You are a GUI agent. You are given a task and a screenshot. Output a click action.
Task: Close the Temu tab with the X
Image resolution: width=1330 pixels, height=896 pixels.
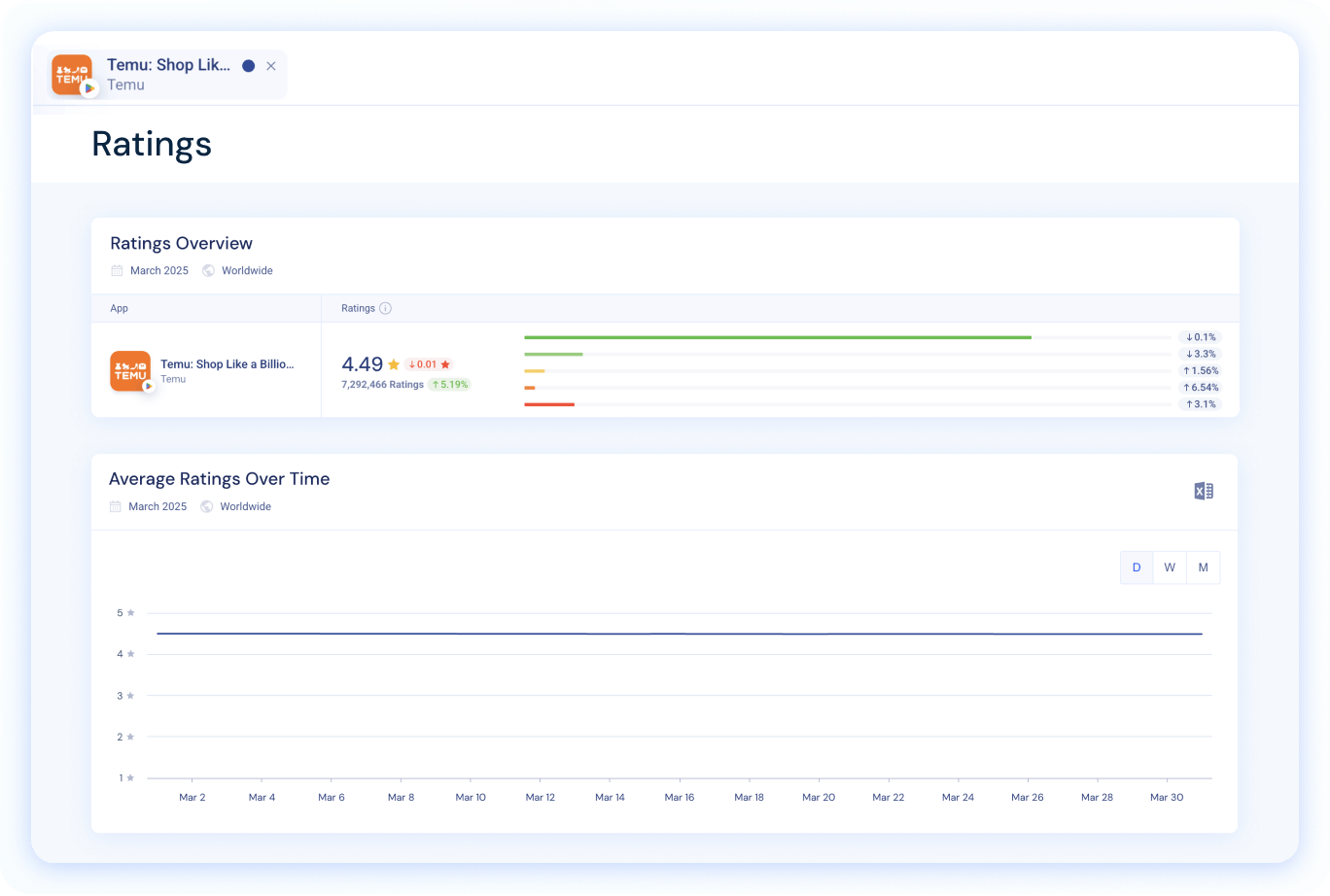271,65
